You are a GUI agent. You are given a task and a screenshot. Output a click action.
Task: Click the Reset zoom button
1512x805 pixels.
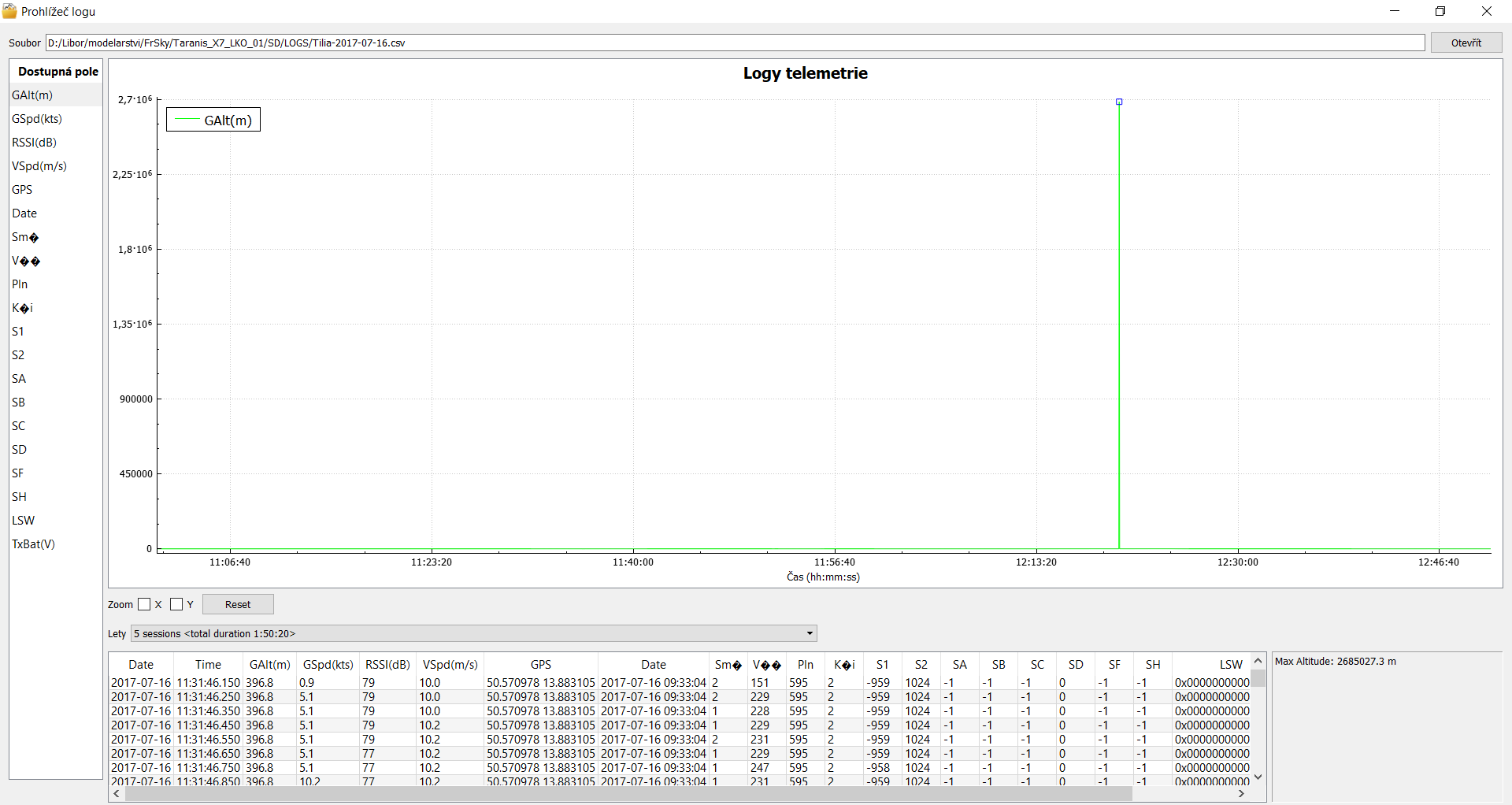click(x=238, y=604)
